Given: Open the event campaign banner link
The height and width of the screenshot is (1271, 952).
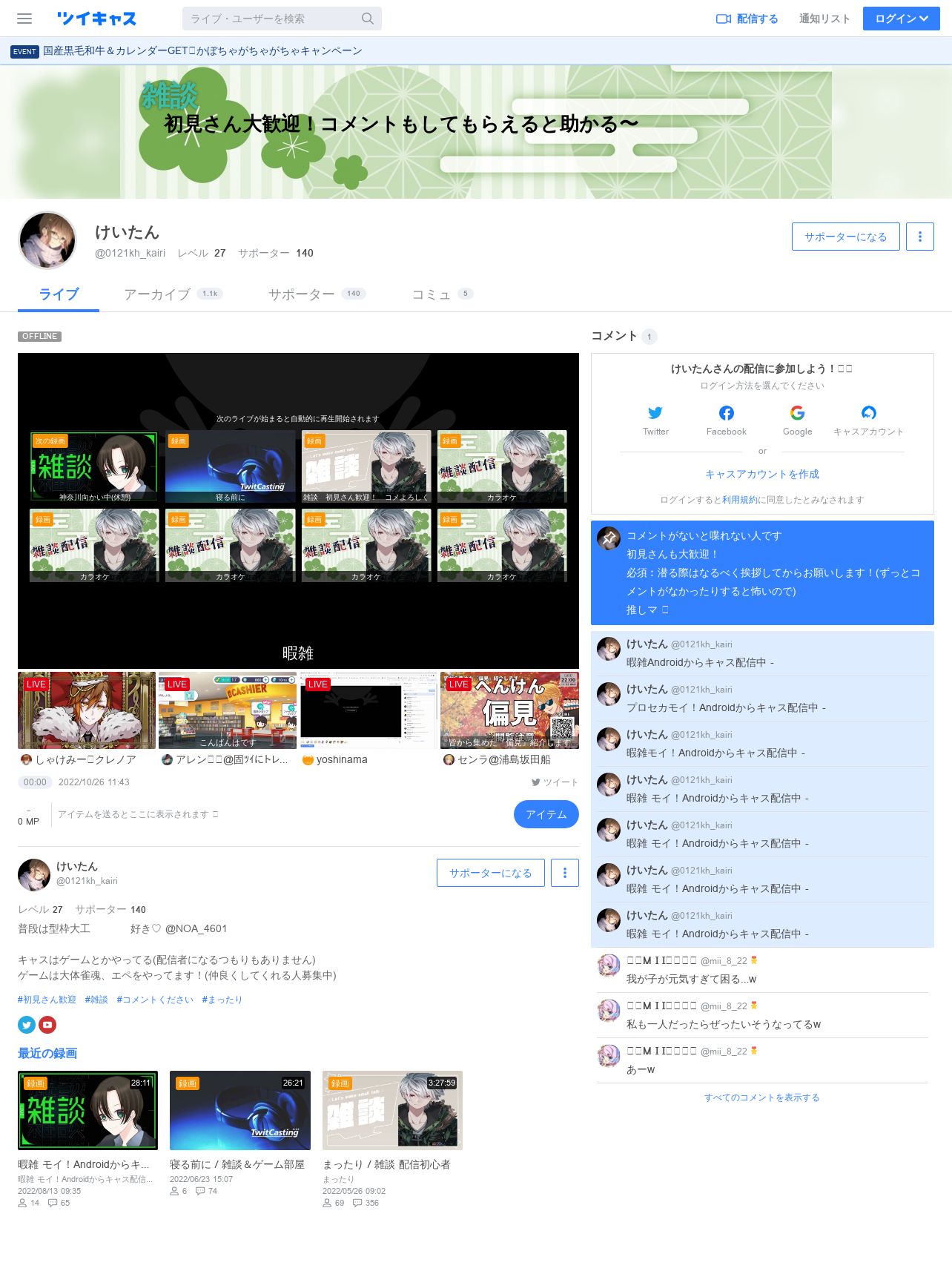Looking at the screenshot, I should (x=202, y=50).
